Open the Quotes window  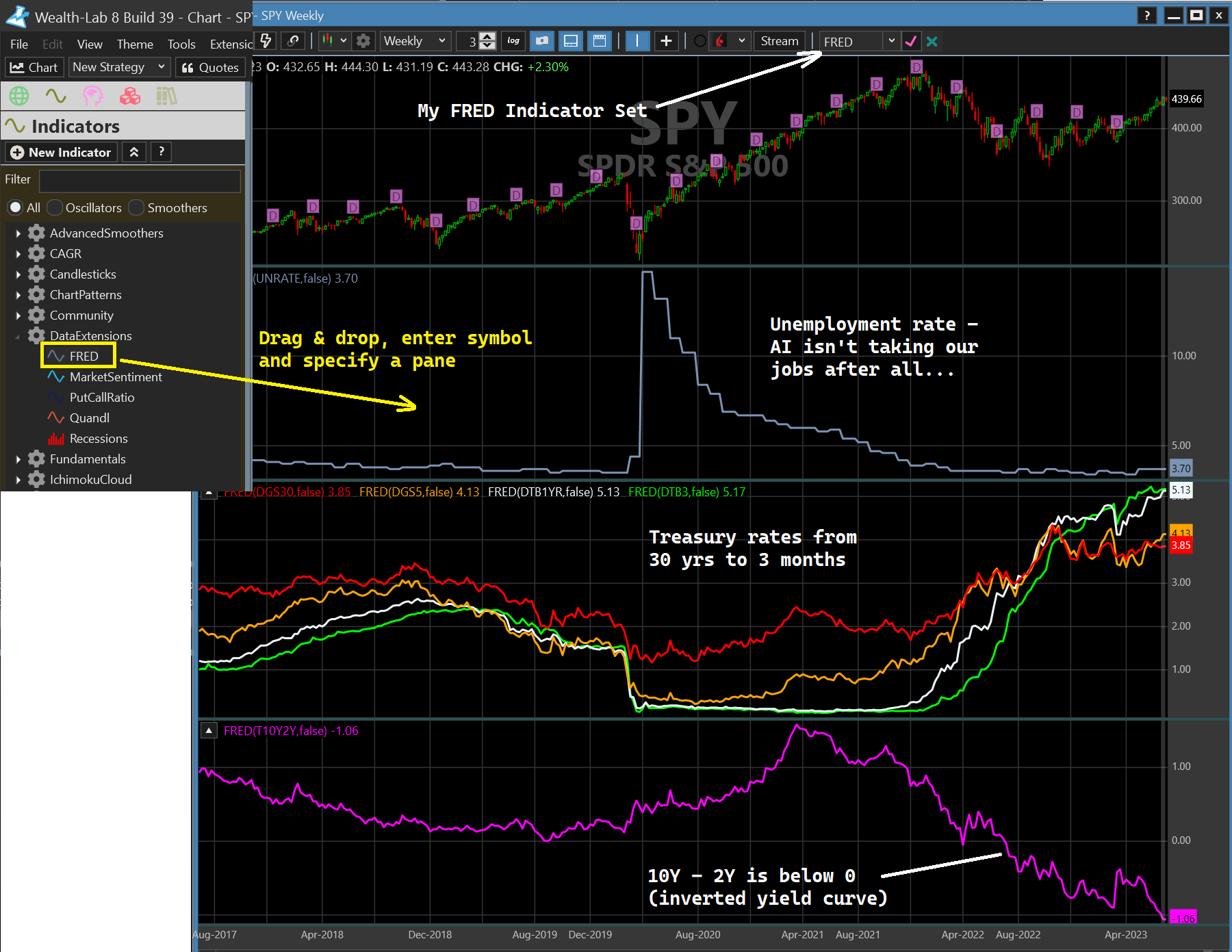pyautogui.click(x=210, y=67)
